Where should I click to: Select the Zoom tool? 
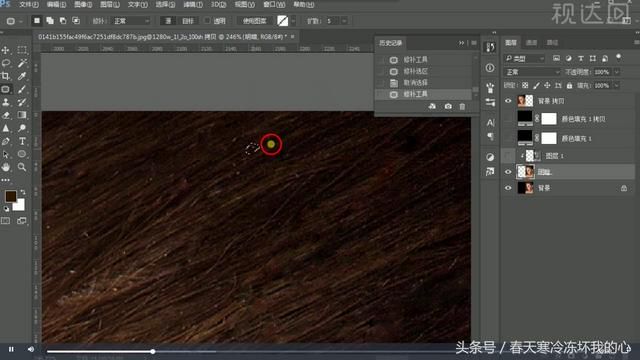(22, 167)
